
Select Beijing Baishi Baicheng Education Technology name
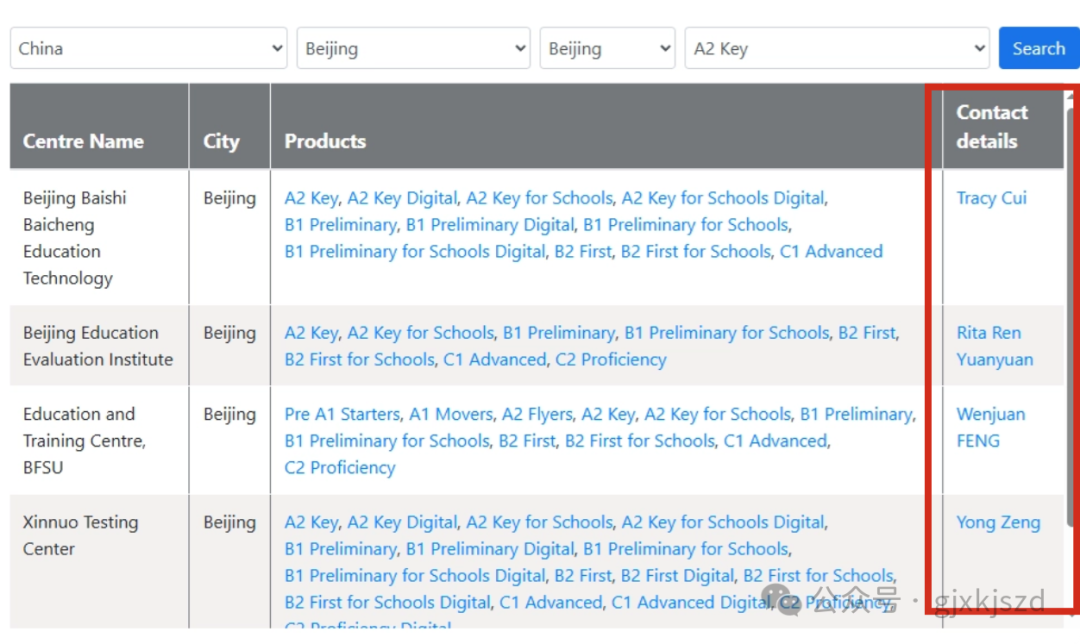(74, 238)
